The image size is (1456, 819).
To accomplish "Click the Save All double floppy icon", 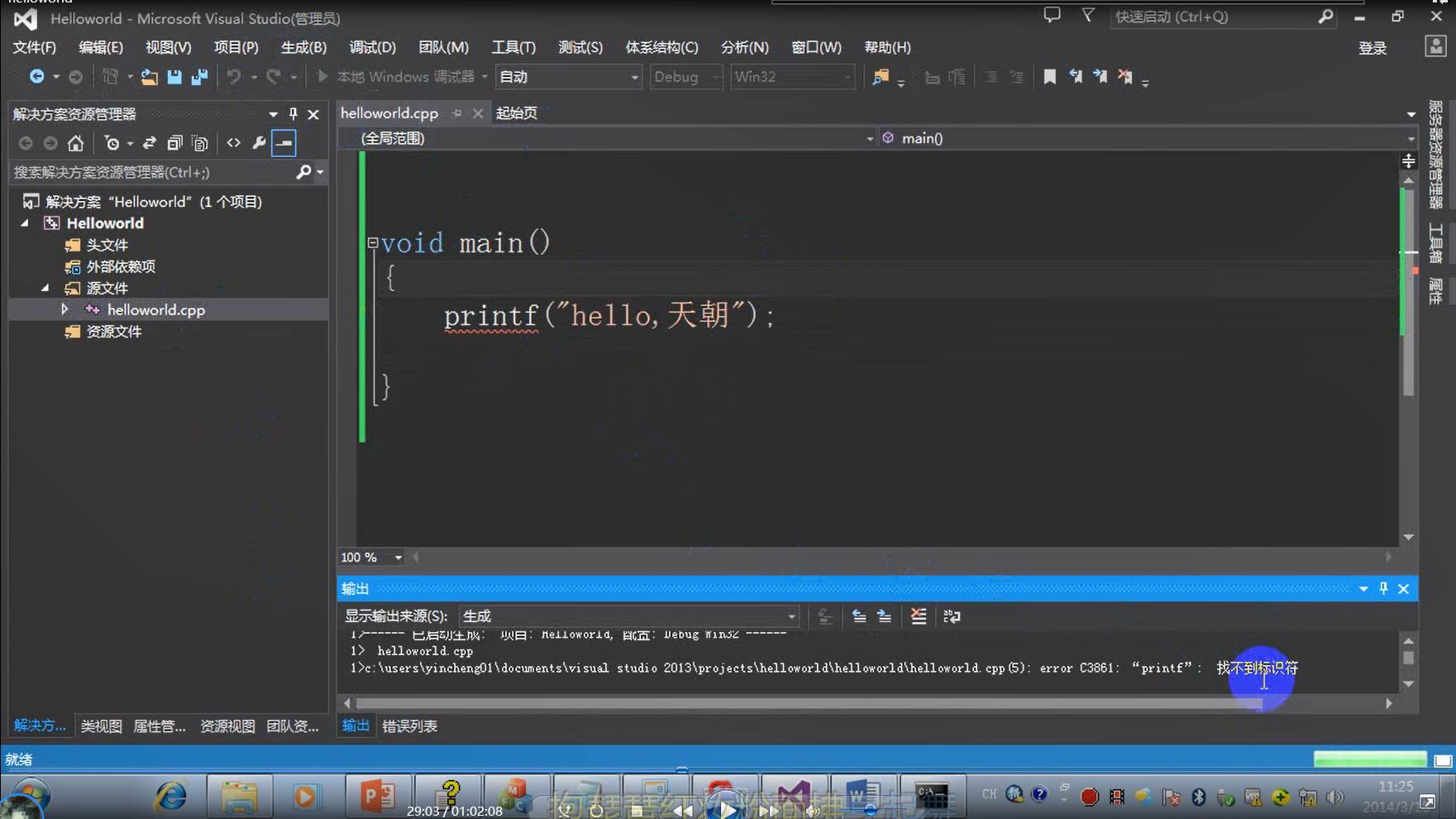I will 199,77.
